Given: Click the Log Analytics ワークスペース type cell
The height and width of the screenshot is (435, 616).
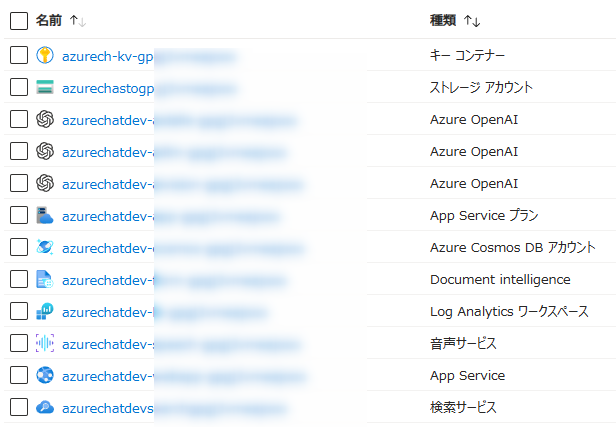Looking at the screenshot, I should (x=510, y=312).
